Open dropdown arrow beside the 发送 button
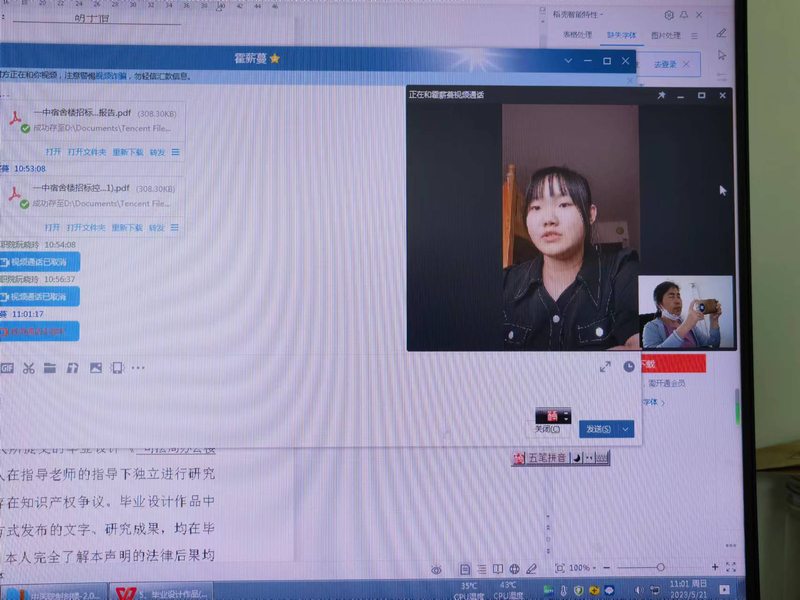 (x=626, y=429)
